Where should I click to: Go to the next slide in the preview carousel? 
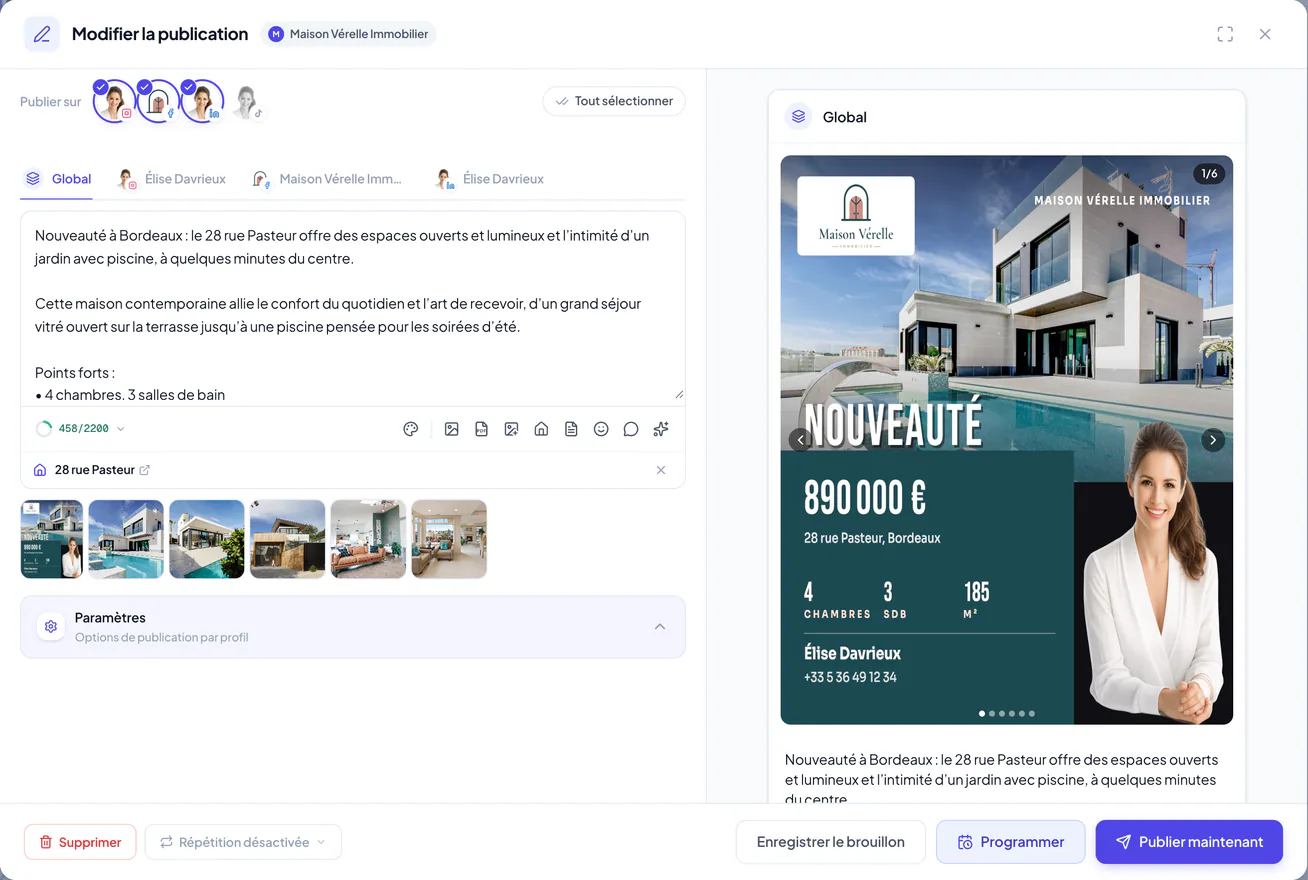pyautogui.click(x=1213, y=440)
